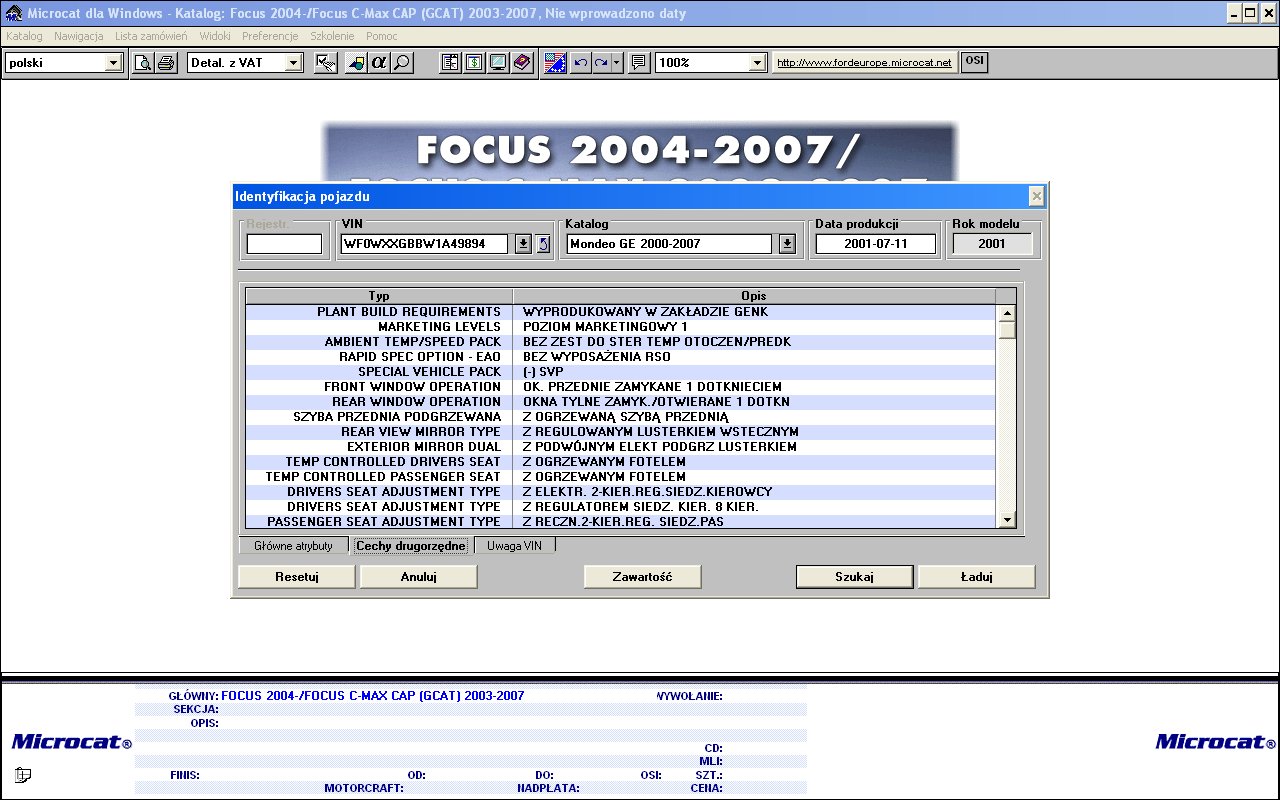The image size is (1280, 800).
Task: Select the MARKETING LEVELS row
Action: point(621,327)
